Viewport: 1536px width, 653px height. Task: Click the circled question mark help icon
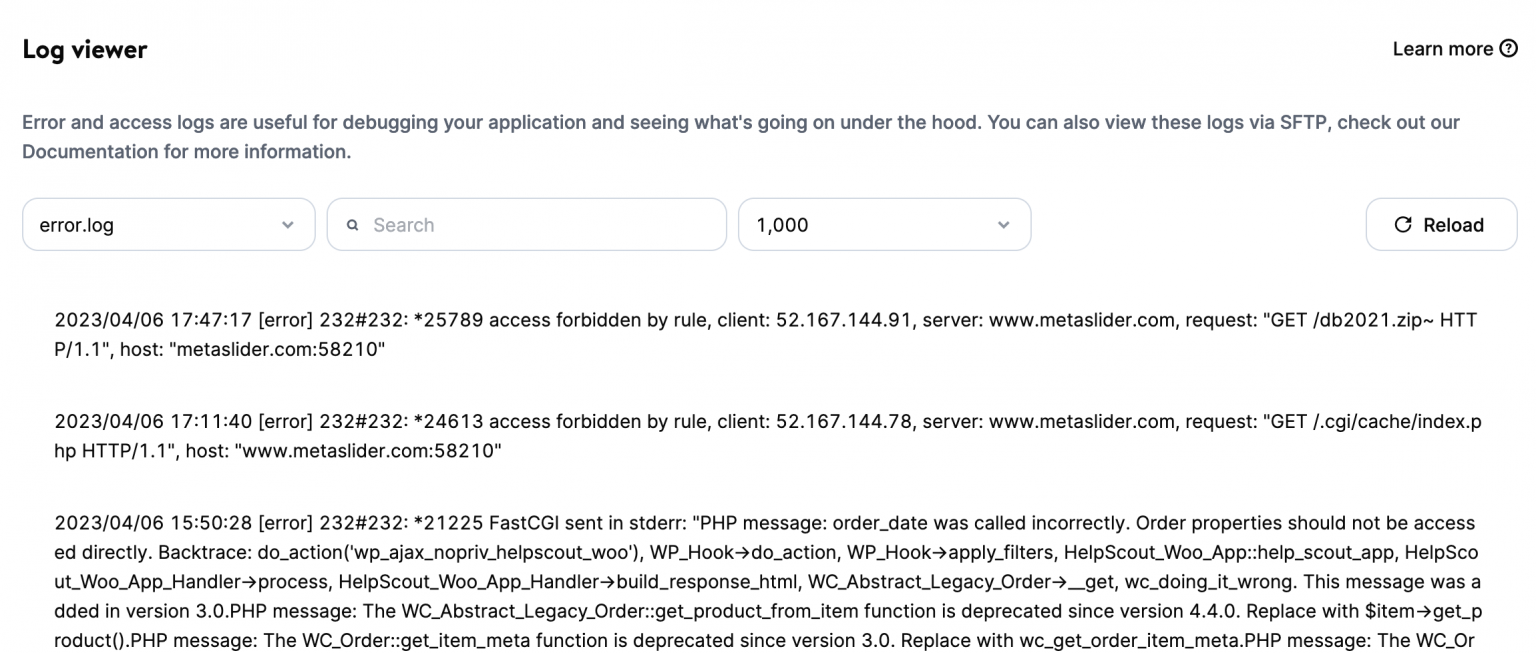[x=1508, y=48]
